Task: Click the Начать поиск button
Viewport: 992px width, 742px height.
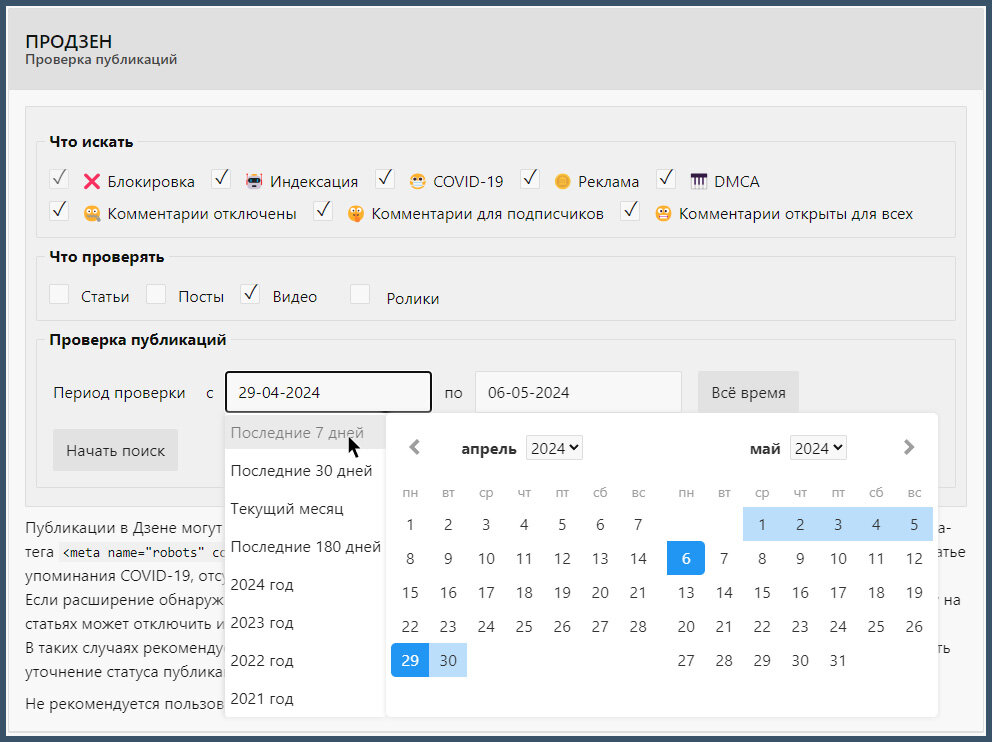Action: pyautogui.click(x=115, y=450)
